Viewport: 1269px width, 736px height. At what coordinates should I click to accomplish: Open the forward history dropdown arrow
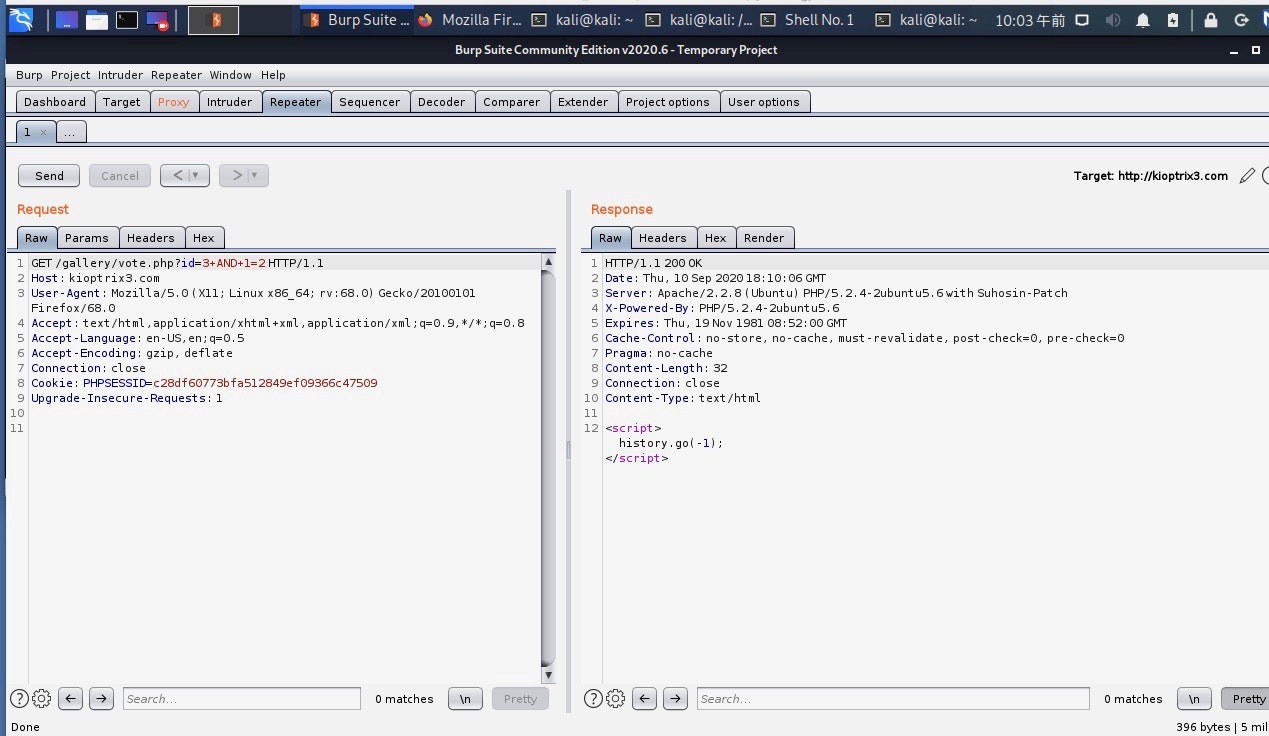point(256,176)
